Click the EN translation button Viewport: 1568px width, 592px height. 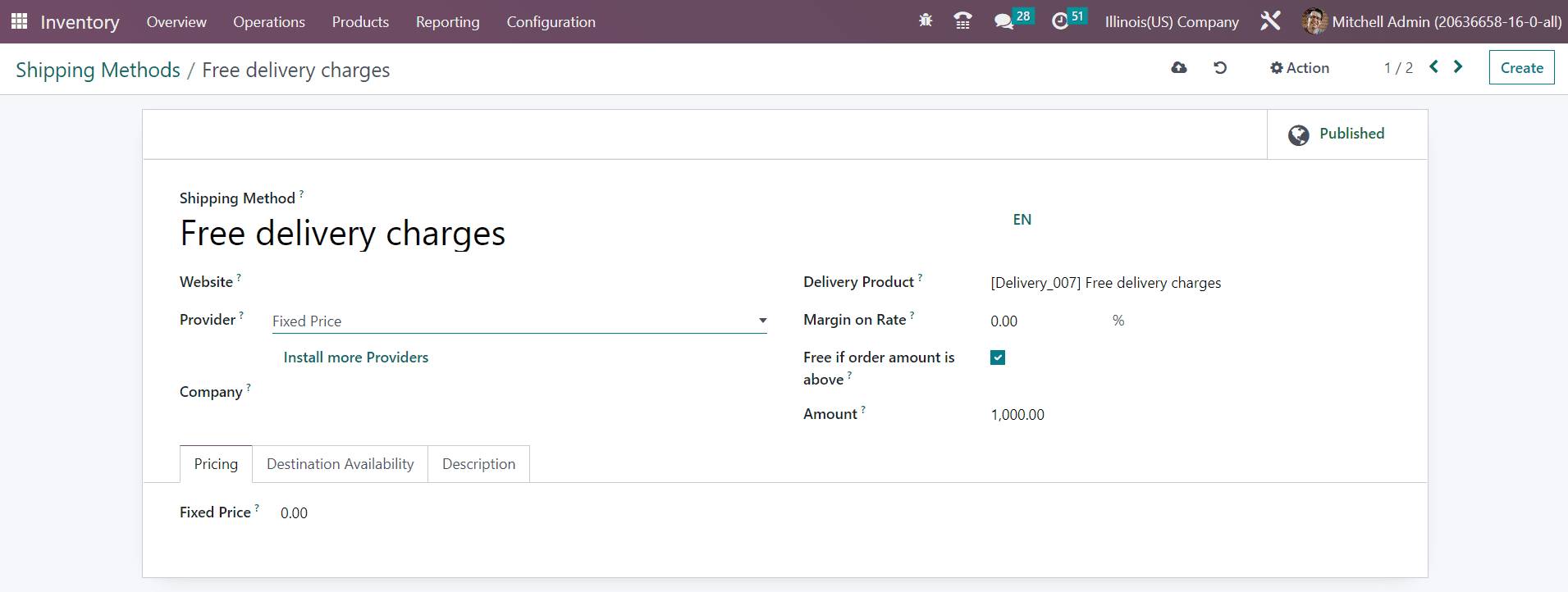(1022, 220)
